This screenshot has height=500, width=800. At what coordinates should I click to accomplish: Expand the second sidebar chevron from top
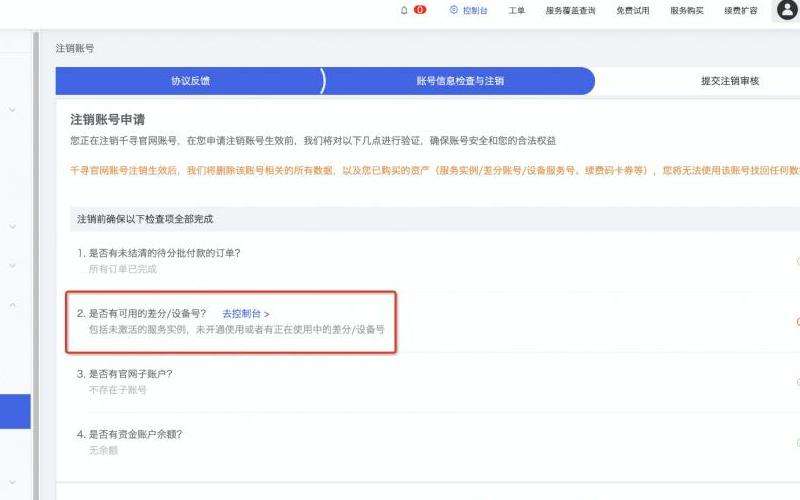coord(13,226)
